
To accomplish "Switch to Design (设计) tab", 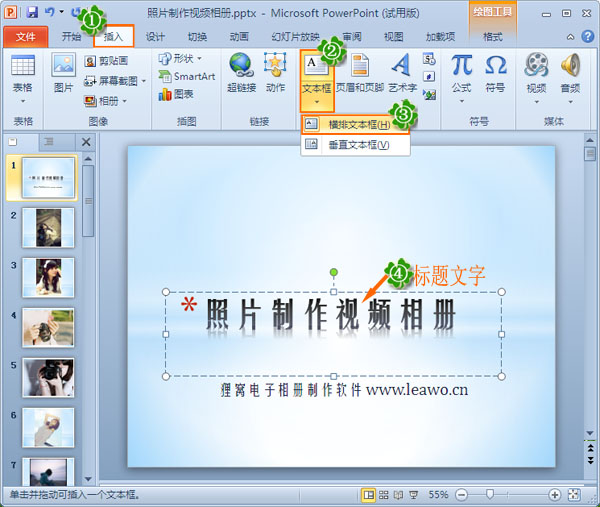I will click(155, 37).
